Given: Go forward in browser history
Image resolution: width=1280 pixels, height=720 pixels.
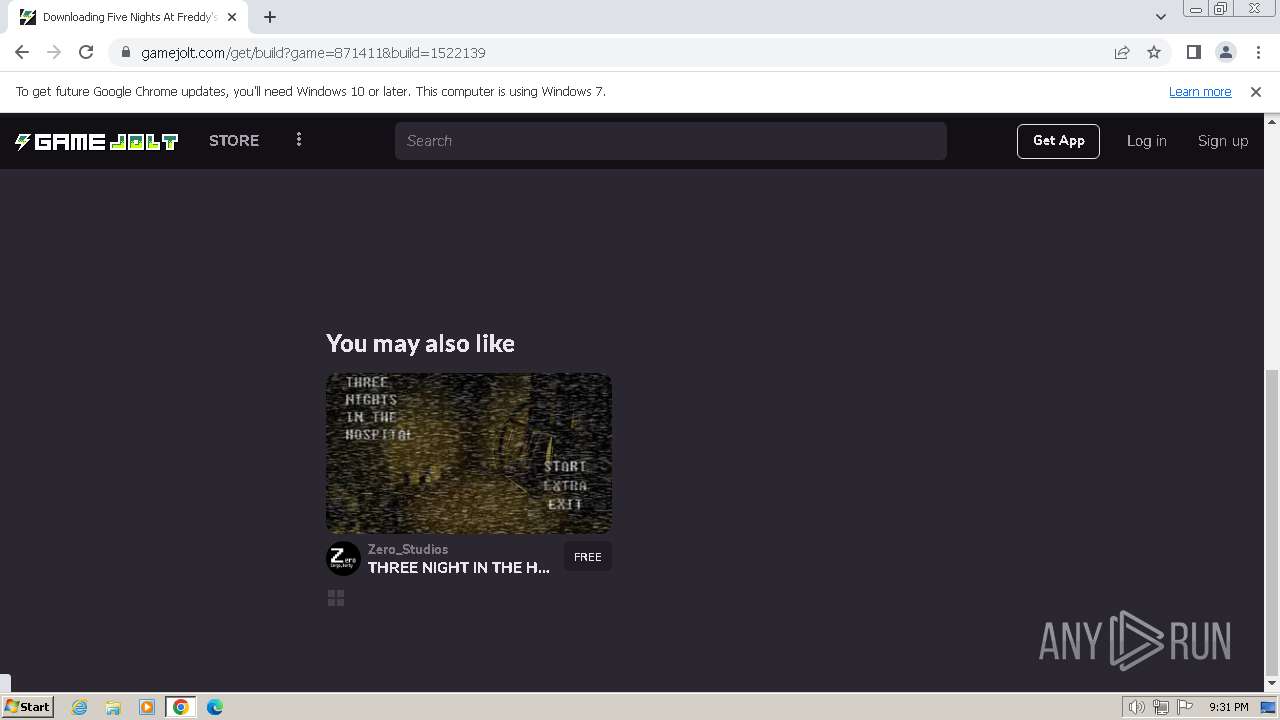Looking at the screenshot, I should click(54, 52).
